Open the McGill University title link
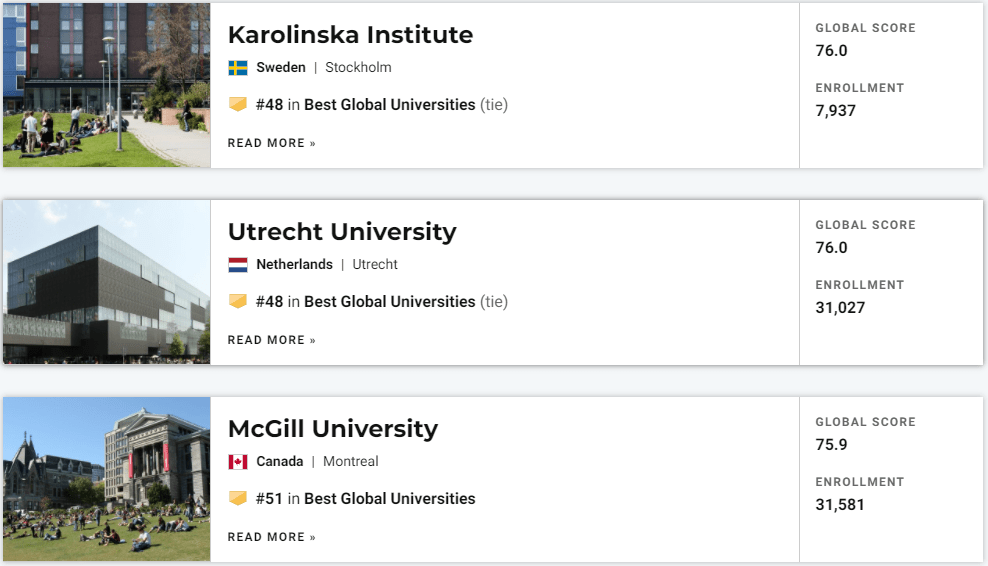Image resolution: width=988 pixels, height=566 pixels. [333, 429]
